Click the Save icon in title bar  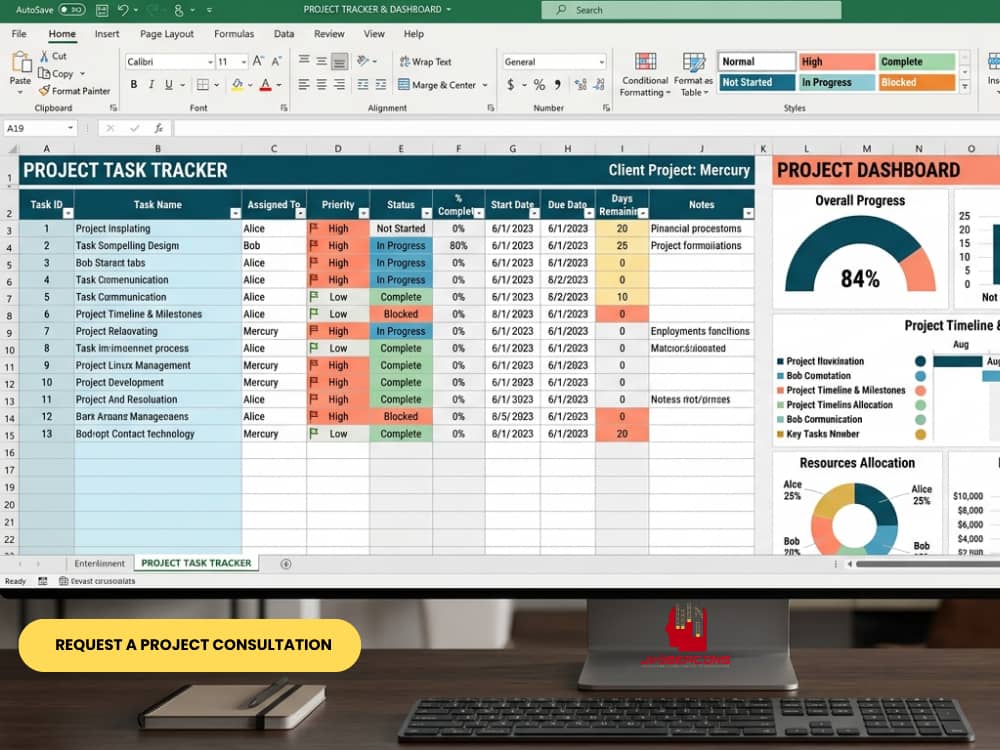(x=101, y=10)
